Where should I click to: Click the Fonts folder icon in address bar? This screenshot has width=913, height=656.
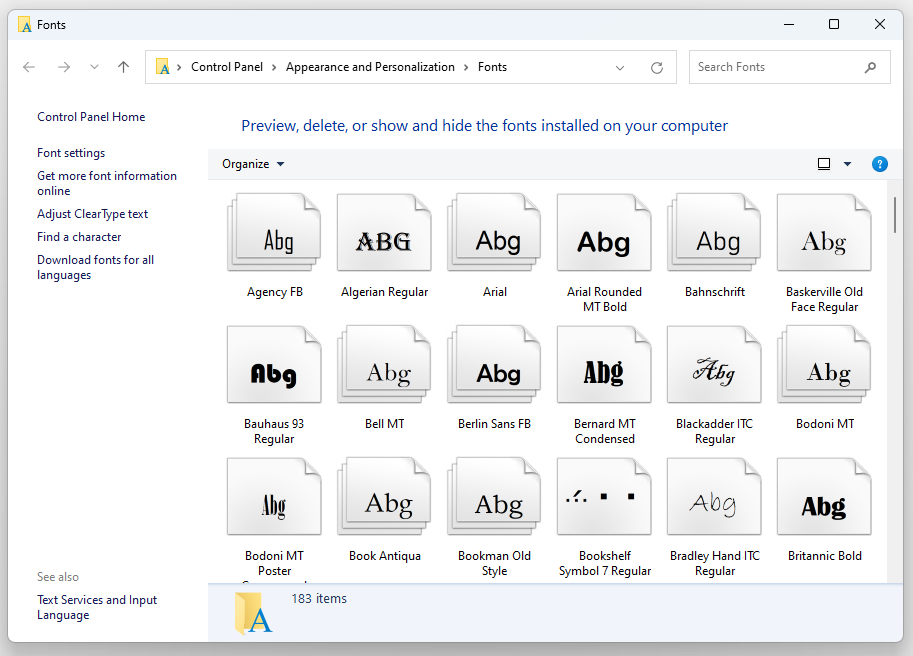pyautogui.click(x=163, y=67)
